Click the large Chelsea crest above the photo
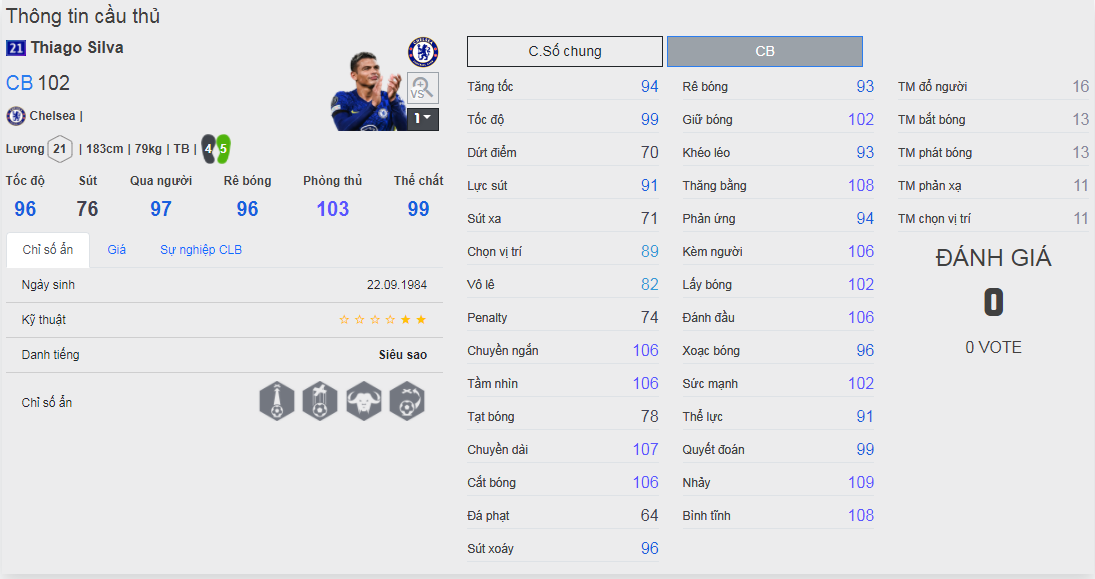The image size is (1095, 579). pyautogui.click(x=423, y=52)
